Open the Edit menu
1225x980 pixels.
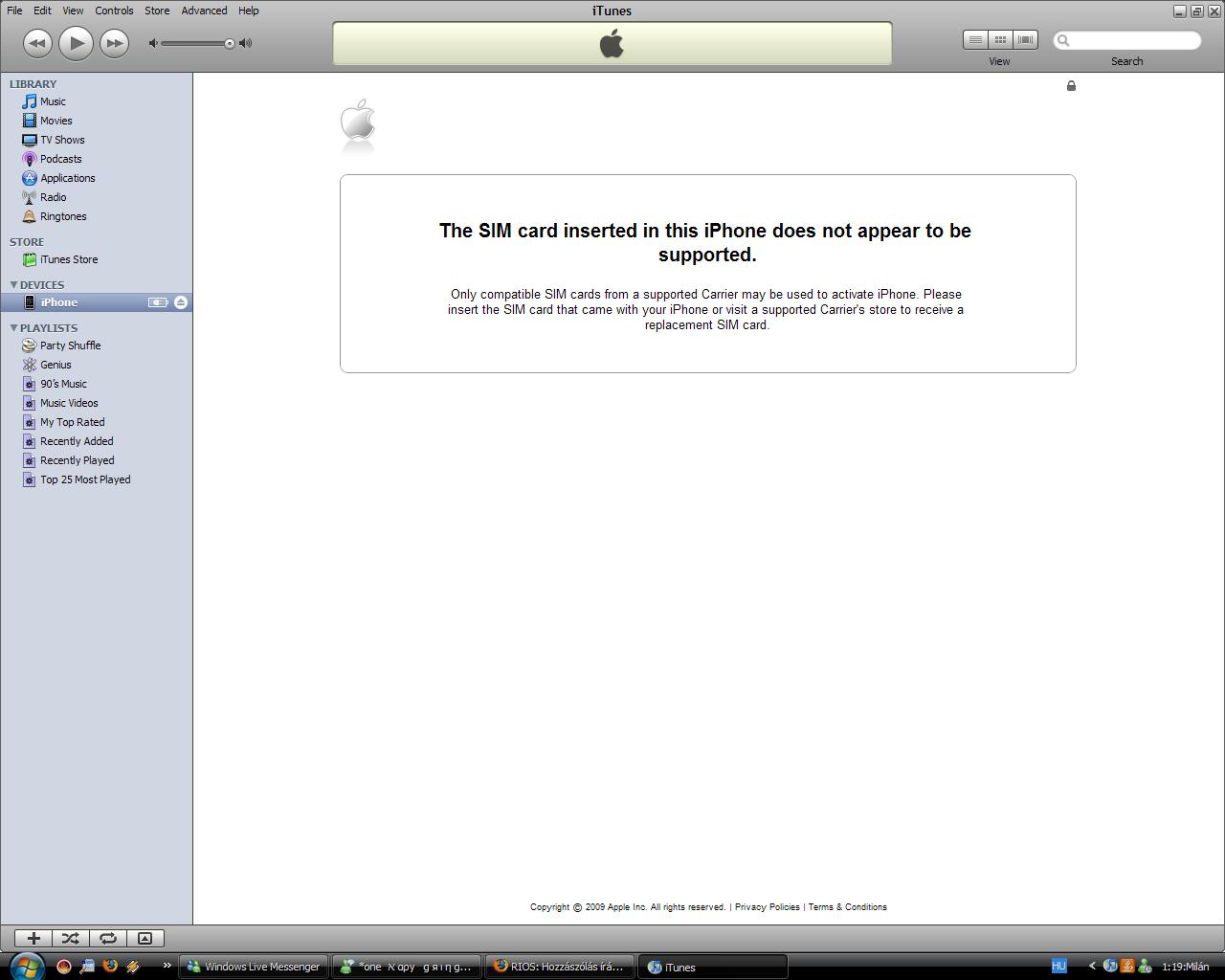pyautogui.click(x=42, y=11)
